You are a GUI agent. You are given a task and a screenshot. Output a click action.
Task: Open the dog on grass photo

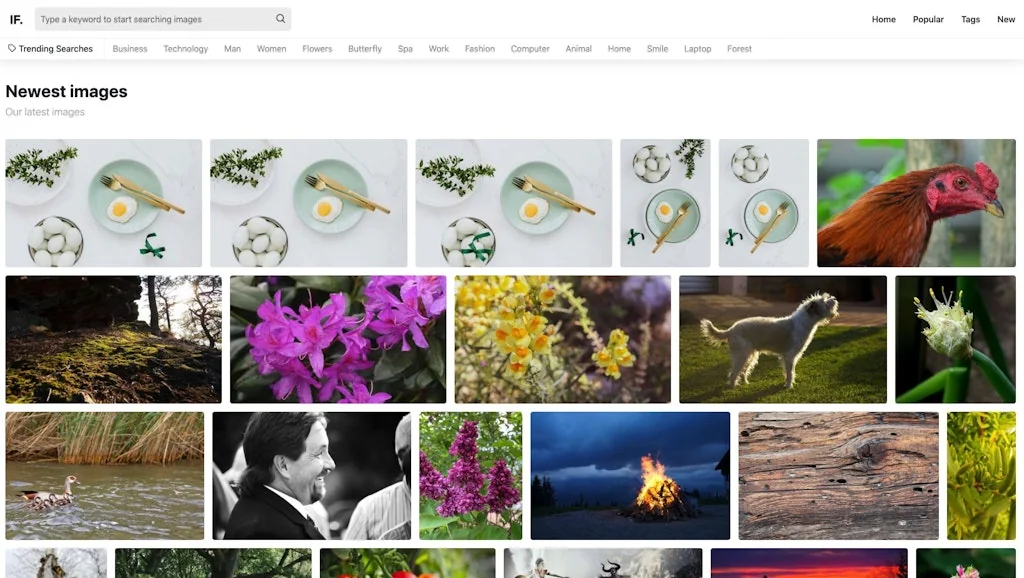pyautogui.click(x=784, y=339)
